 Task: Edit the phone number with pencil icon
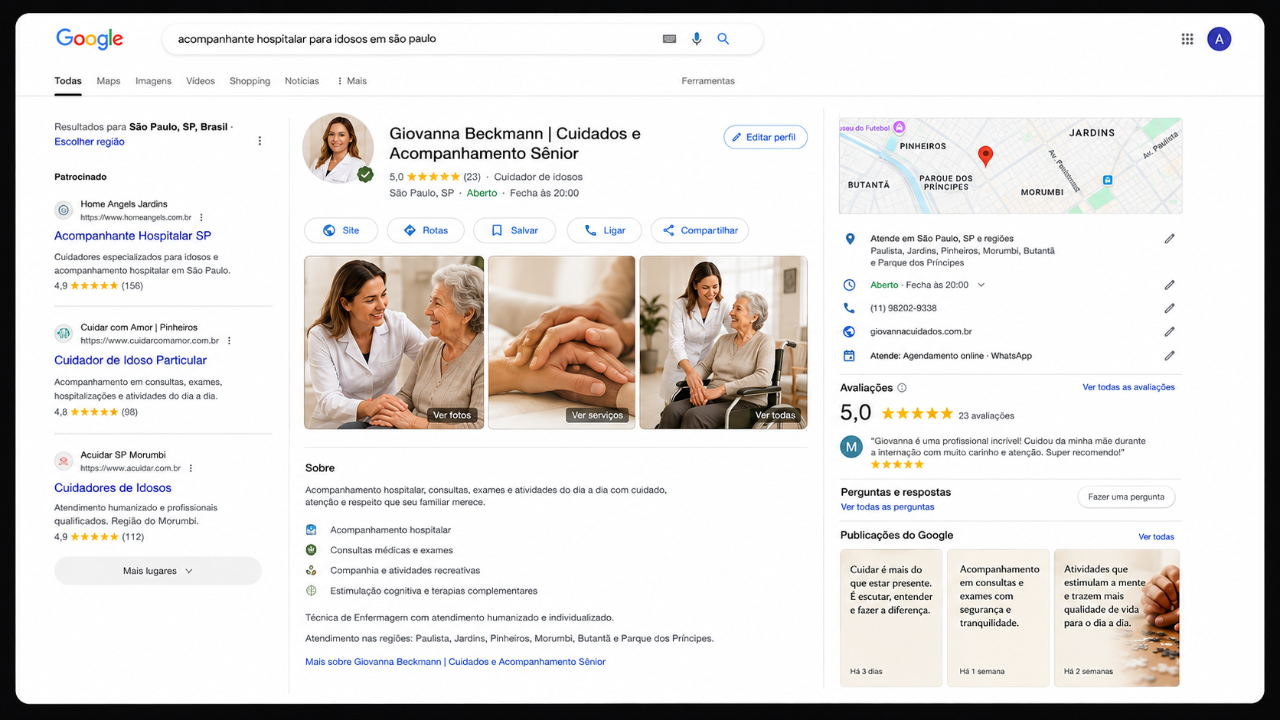coord(1169,308)
